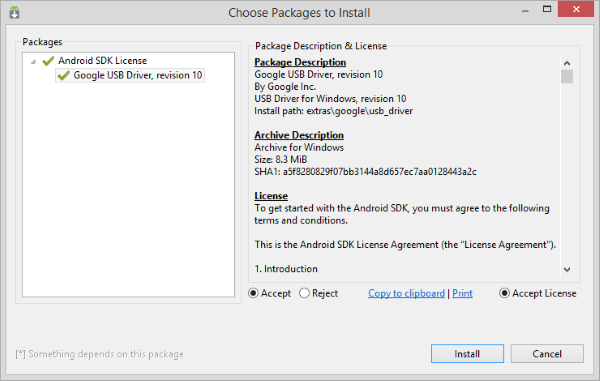The height and width of the screenshot is (381, 600).
Task: Click the license scrollbar up arrow
Action: 567,63
